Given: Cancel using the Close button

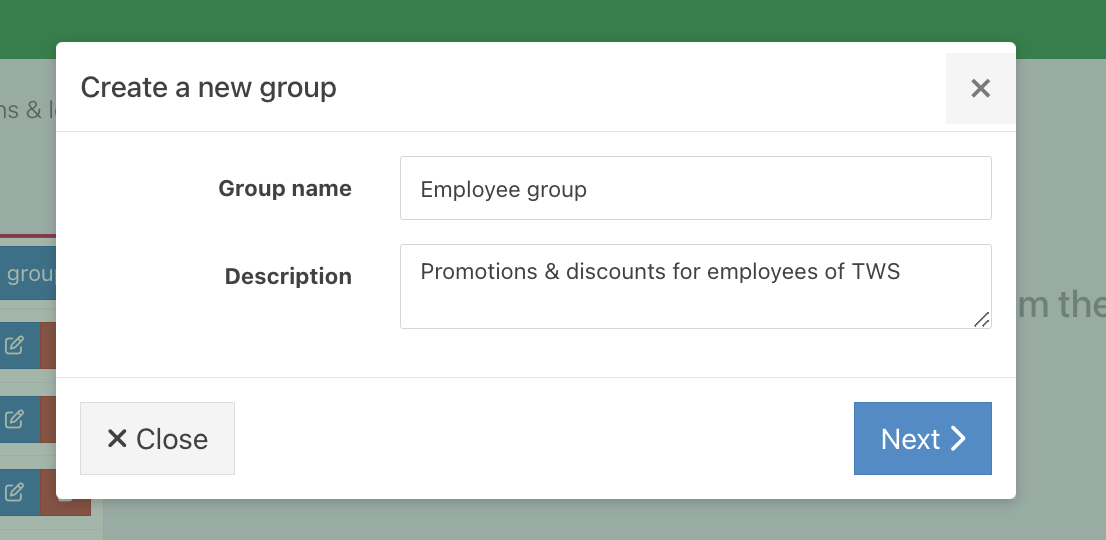Looking at the screenshot, I should 157,438.
